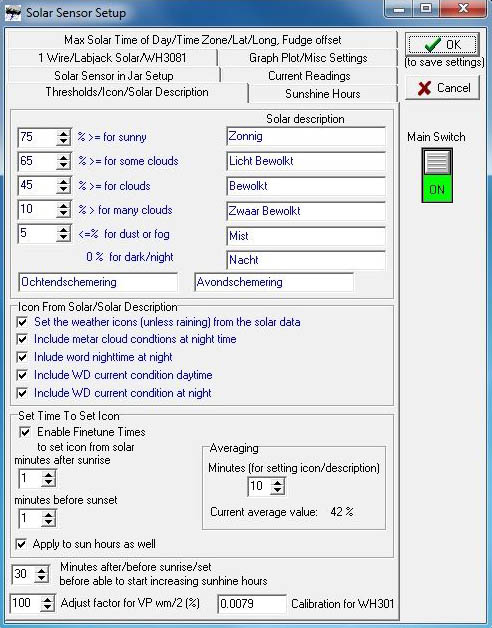This screenshot has height=628, width=492.
Task: Decrease the some clouds threshold spinner
Action: 63,165
